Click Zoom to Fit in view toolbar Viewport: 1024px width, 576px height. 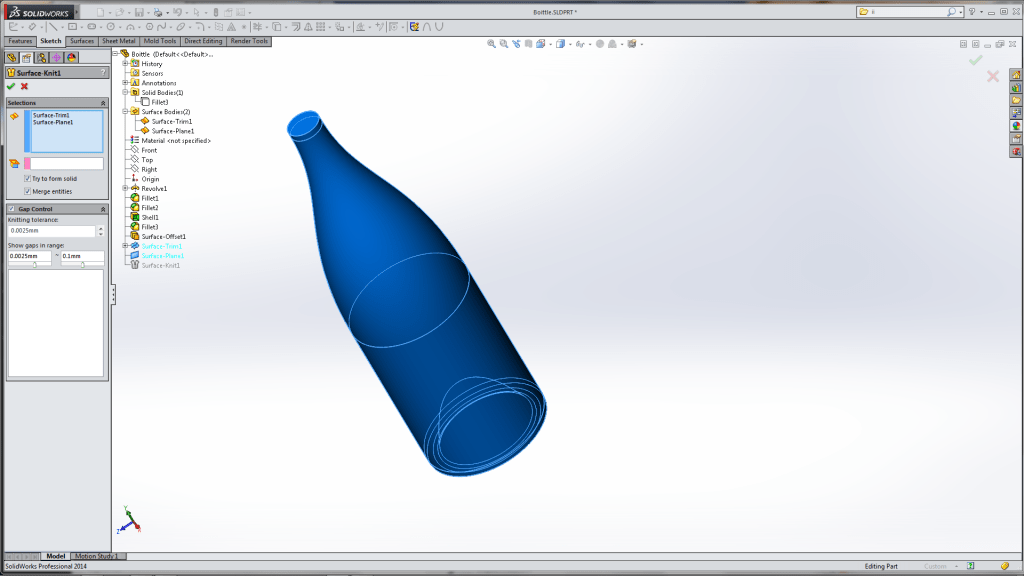[491, 44]
